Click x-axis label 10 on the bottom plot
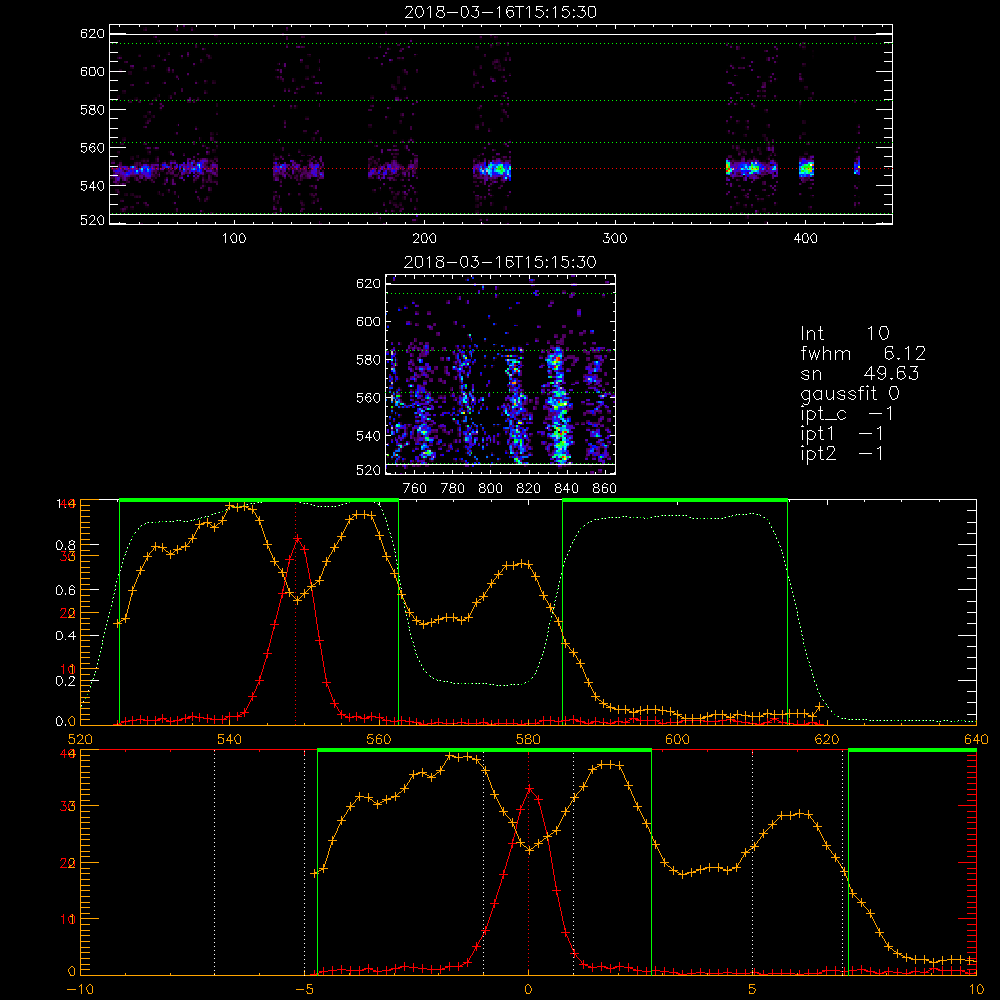 pyautogui.click(x=976, y=989)
